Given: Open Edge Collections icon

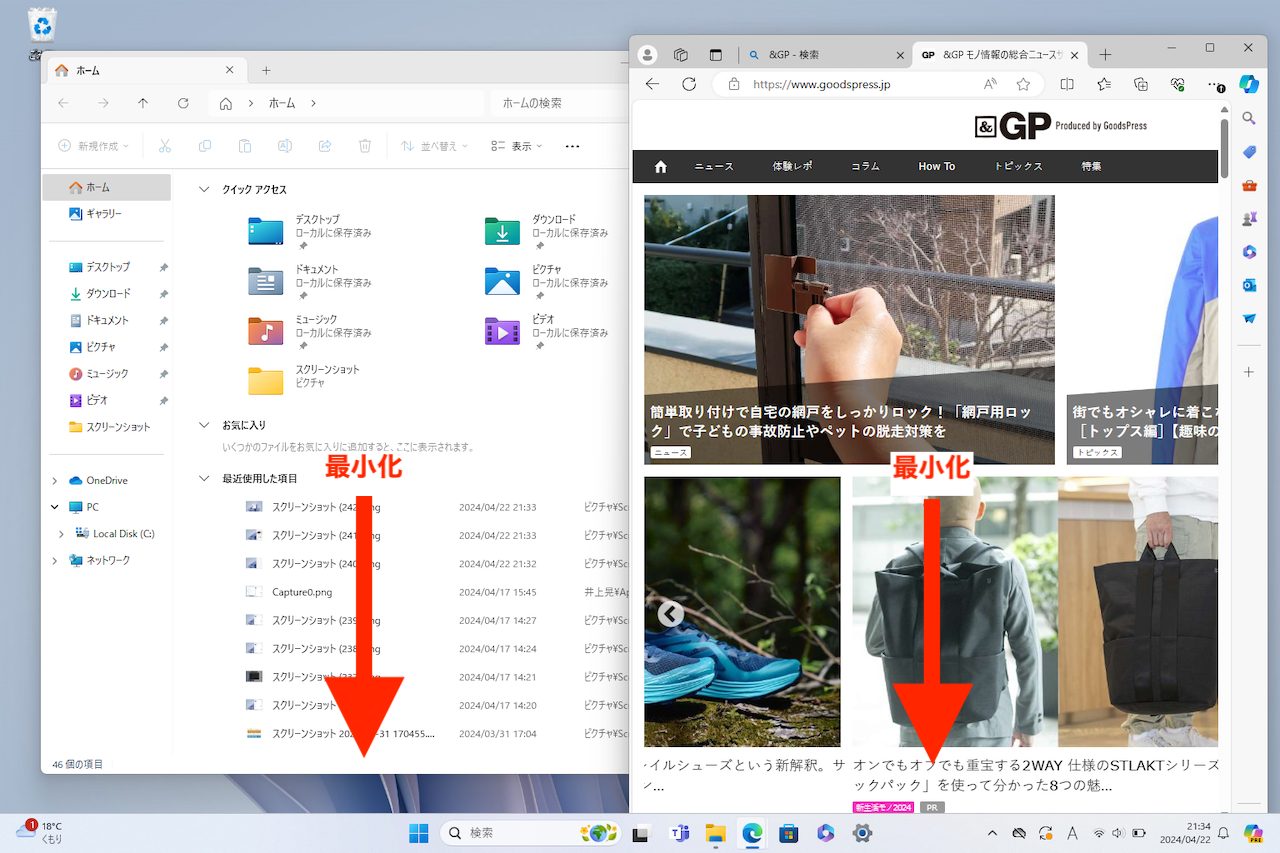Looking at the screenshot, I should tap(1141, 85).
